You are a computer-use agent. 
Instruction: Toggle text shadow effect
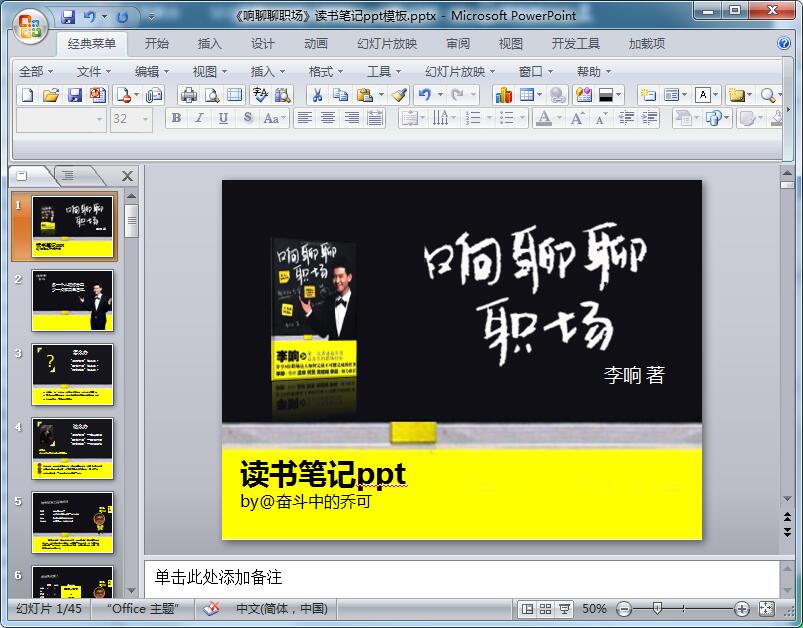pos(248,118)
